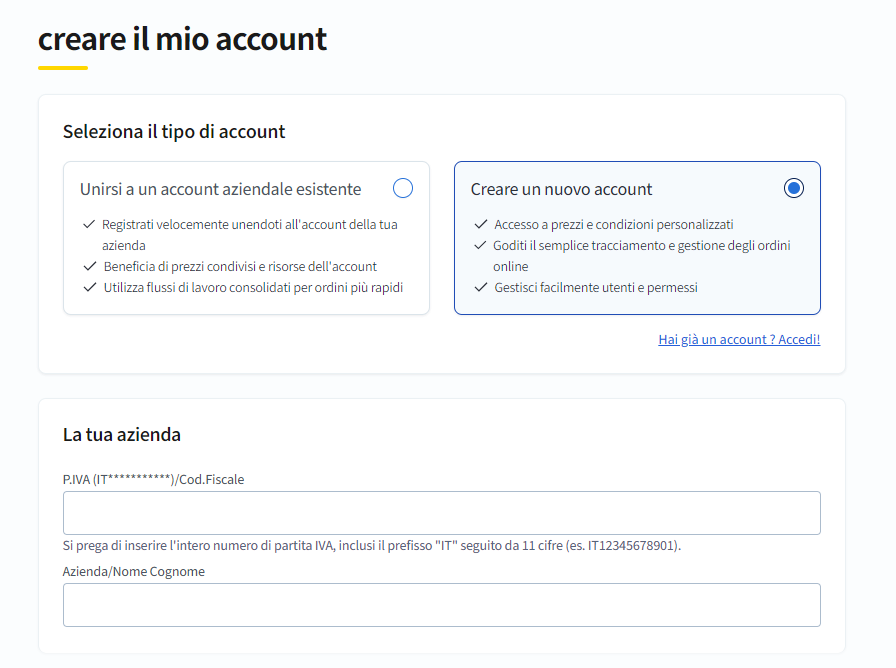Image resolution: width=896 pixels, height=668 pixels.
Task: Click checkmark beside "Registrati velocemente" benefit
Action: 89,224
